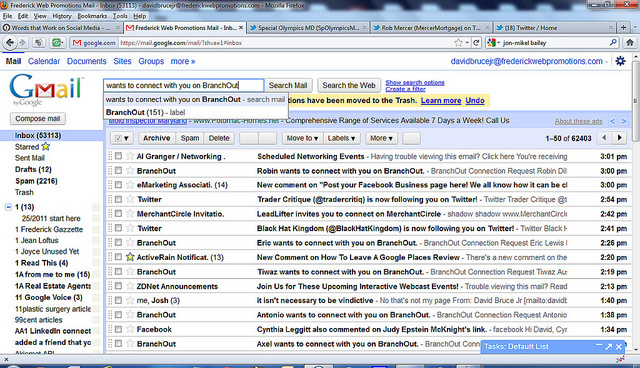Click the bookmark star in address bar
Viewport: 640px width, 368px height.
(x=458, y=42)
